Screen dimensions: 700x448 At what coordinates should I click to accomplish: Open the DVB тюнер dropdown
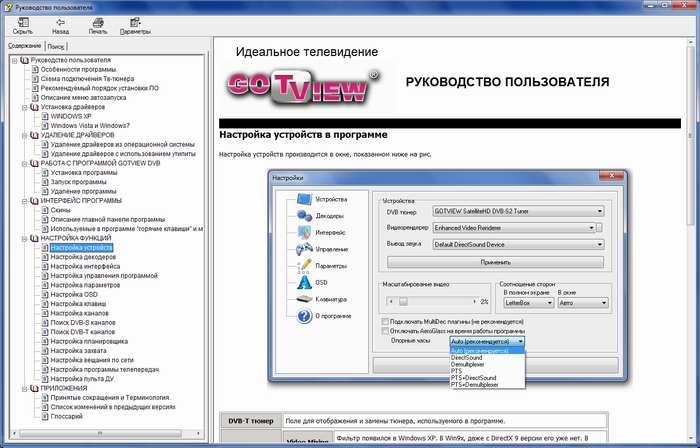coord(518,211)
